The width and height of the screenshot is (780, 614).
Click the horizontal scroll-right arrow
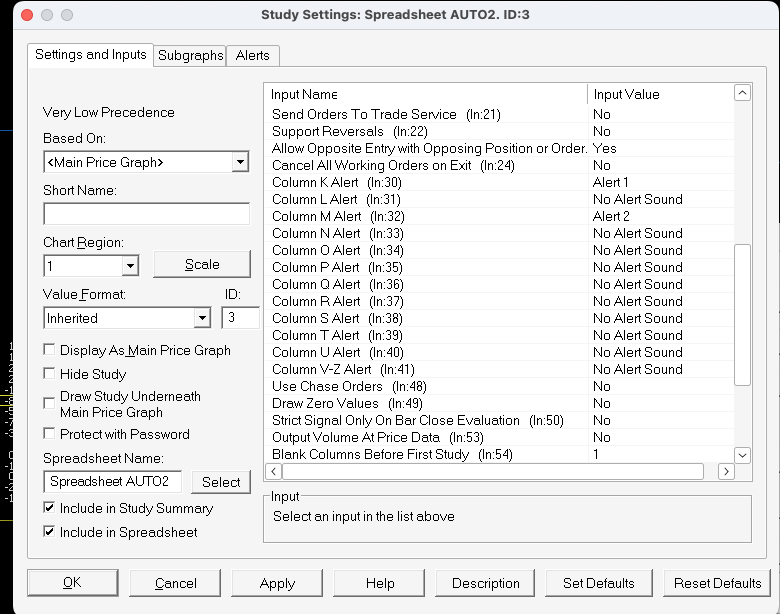coord(724,471)
